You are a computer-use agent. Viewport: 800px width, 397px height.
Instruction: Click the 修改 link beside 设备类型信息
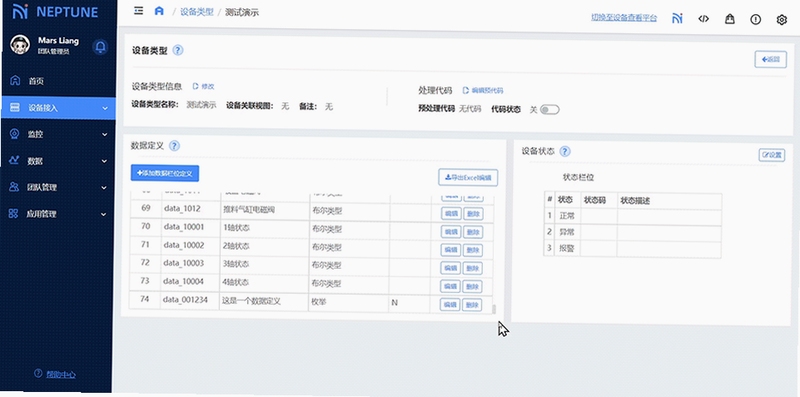pyautogui.click(x=203, y=86)
